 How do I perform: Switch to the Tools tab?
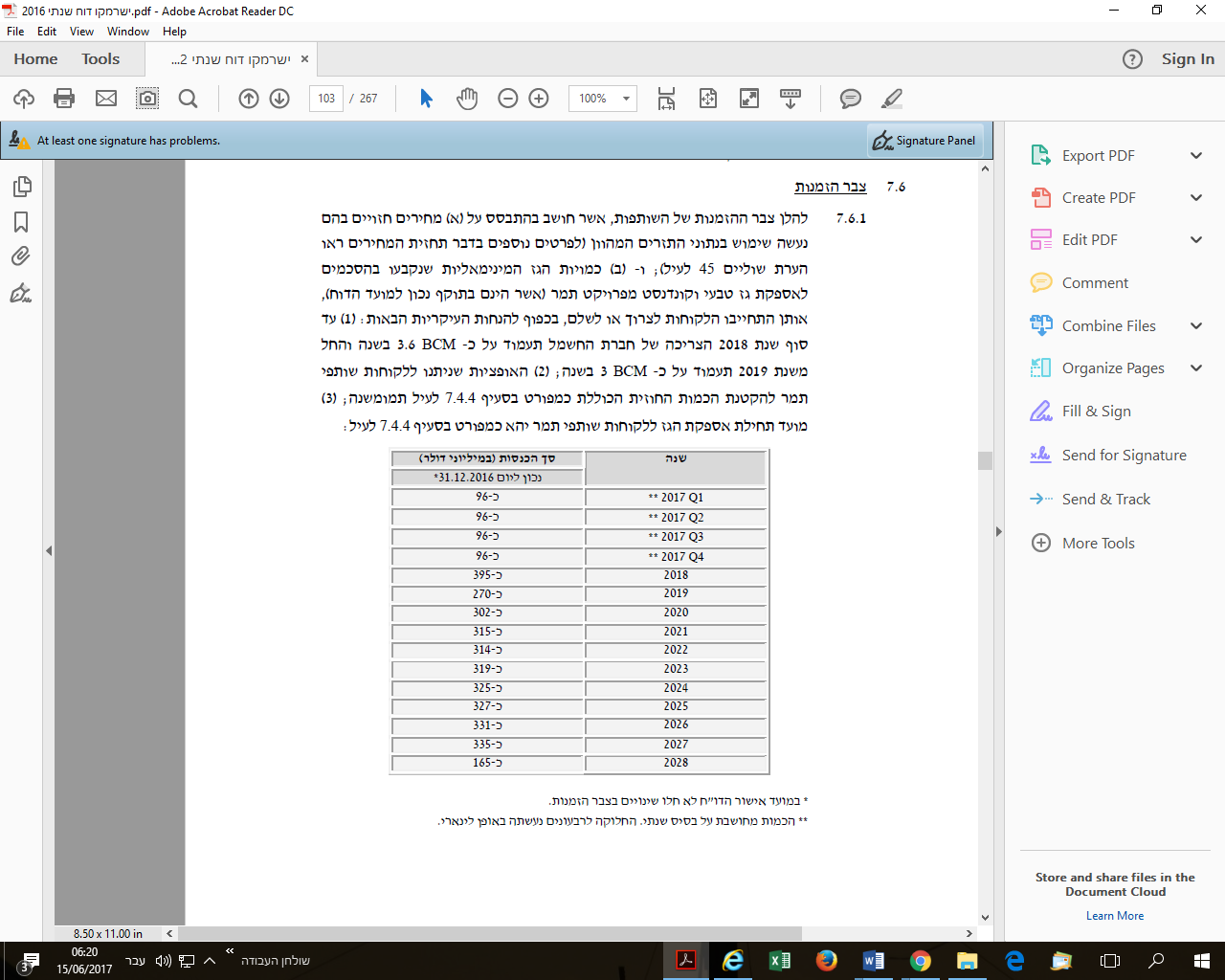[100, 59]
